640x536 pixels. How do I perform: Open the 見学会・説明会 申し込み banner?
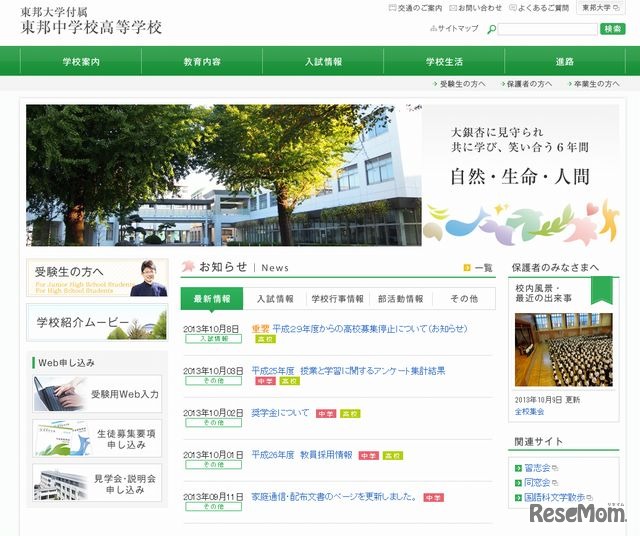click(x=97, y=483)
